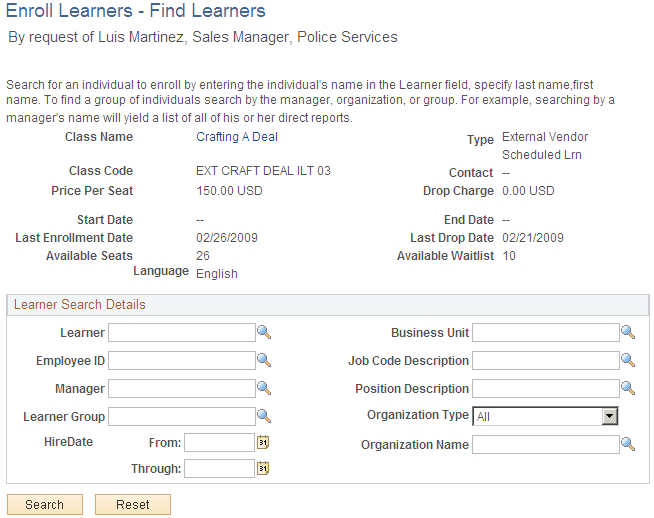Select language value 'English'
The image size is (654, 518).
(x=217, y=274)
